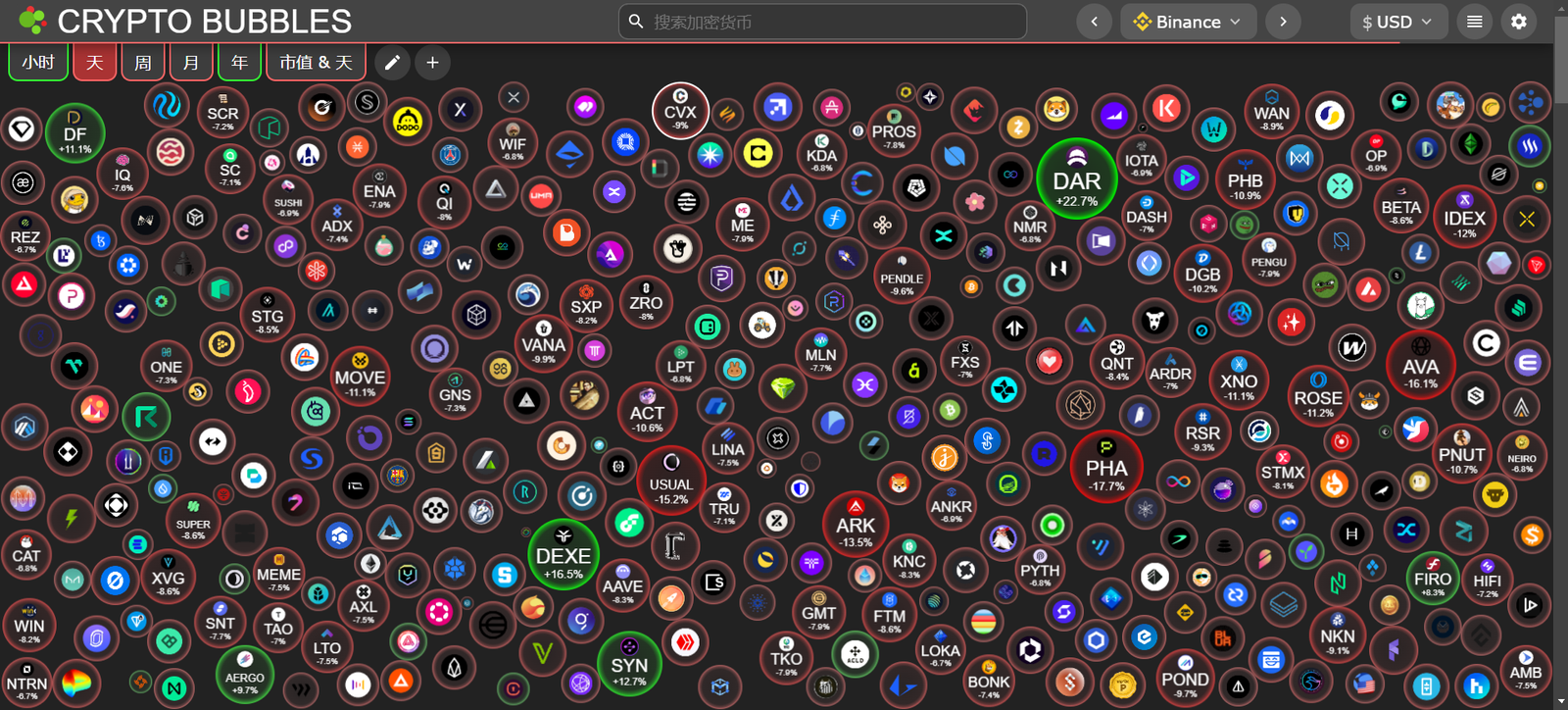Click the PHB -10.9% bubble

point(1245,179)
